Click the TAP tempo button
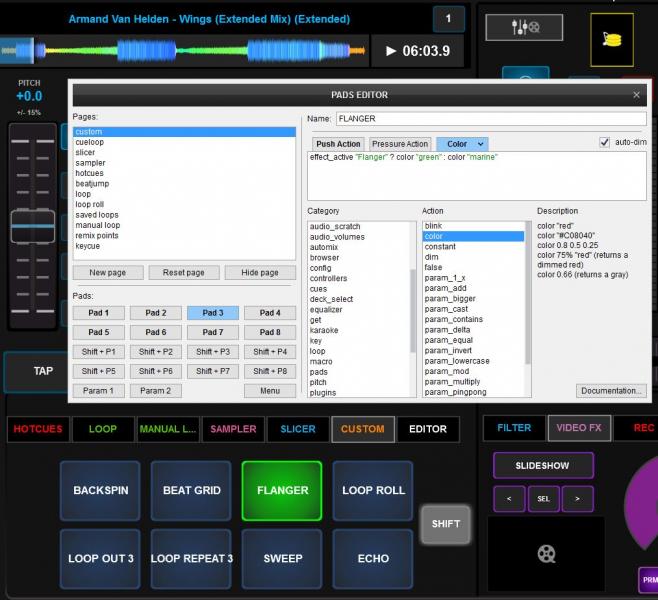 [37, 371]
